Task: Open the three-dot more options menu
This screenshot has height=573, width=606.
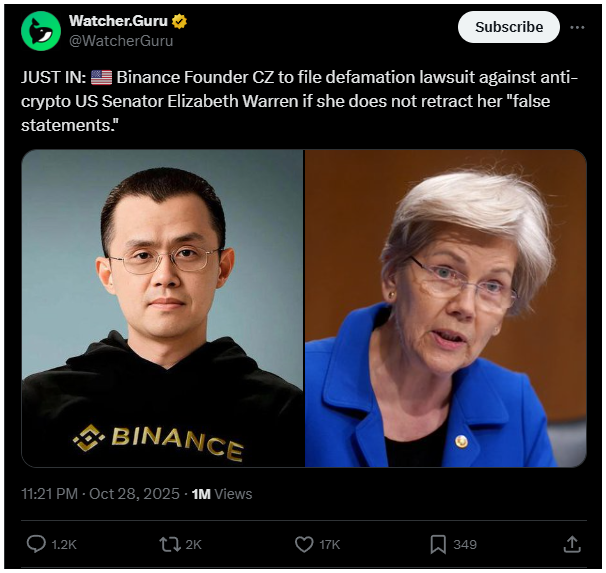Action: 577,27
